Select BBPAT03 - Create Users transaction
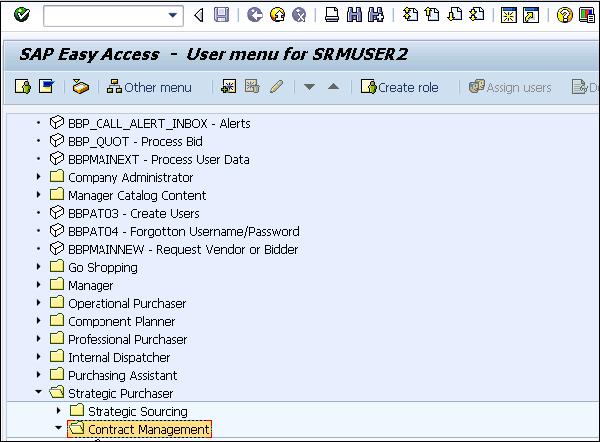The height and width of the screenshot is (442, 600). click(x=134, y=214)
